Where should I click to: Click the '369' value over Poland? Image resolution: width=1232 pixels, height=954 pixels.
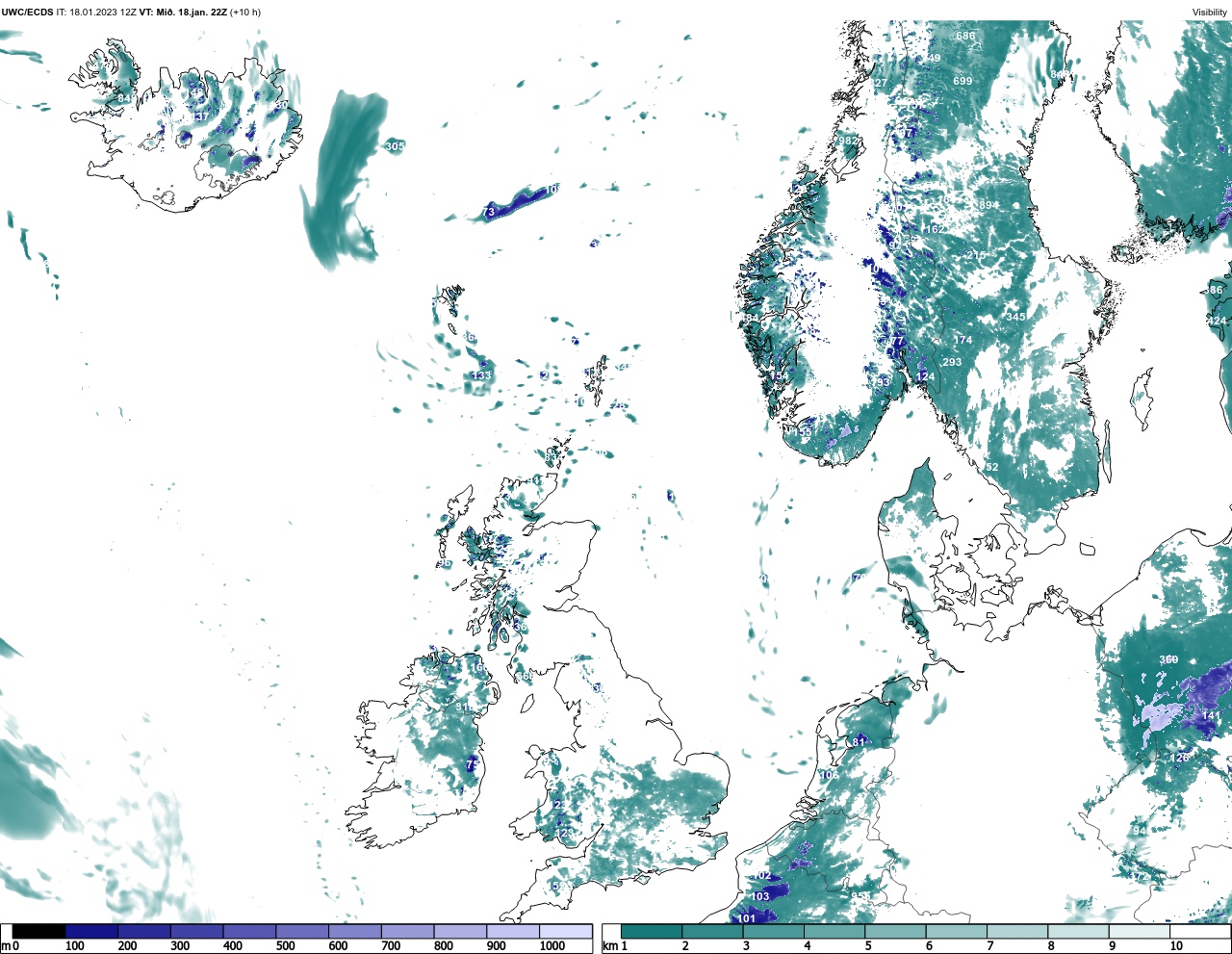point(1168,659)
